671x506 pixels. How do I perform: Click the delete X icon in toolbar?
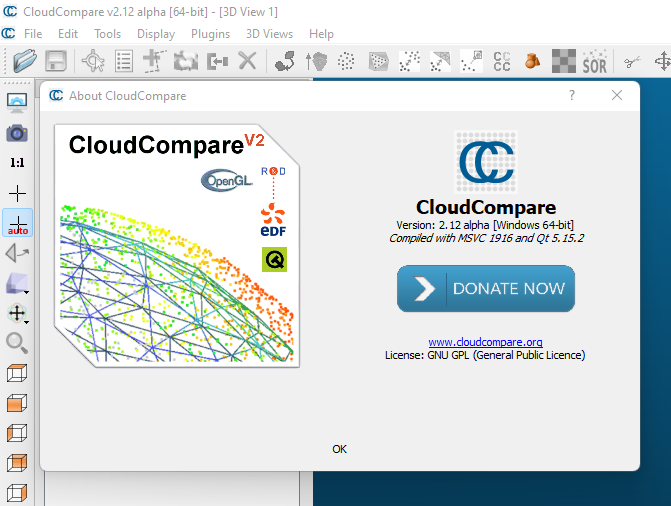(247, 61)
